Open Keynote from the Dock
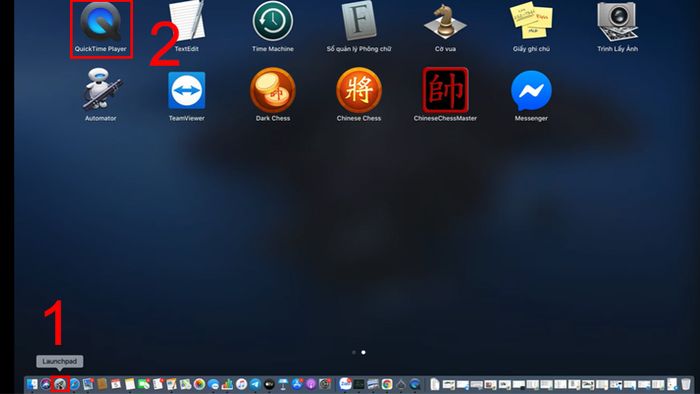This screenshot has height=394, width=700. (283, 384)
